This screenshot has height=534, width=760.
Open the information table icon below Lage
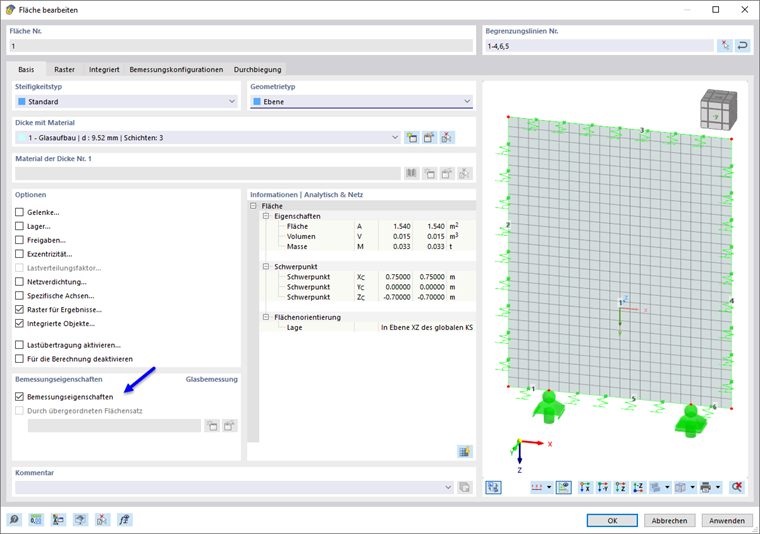[465, 452]
